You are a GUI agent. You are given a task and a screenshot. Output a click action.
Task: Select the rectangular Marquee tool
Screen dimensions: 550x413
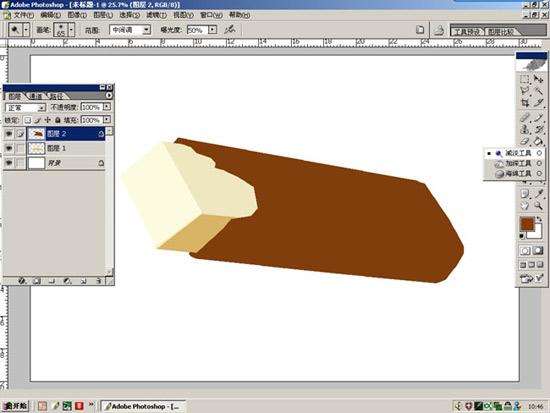coord(525,80)
